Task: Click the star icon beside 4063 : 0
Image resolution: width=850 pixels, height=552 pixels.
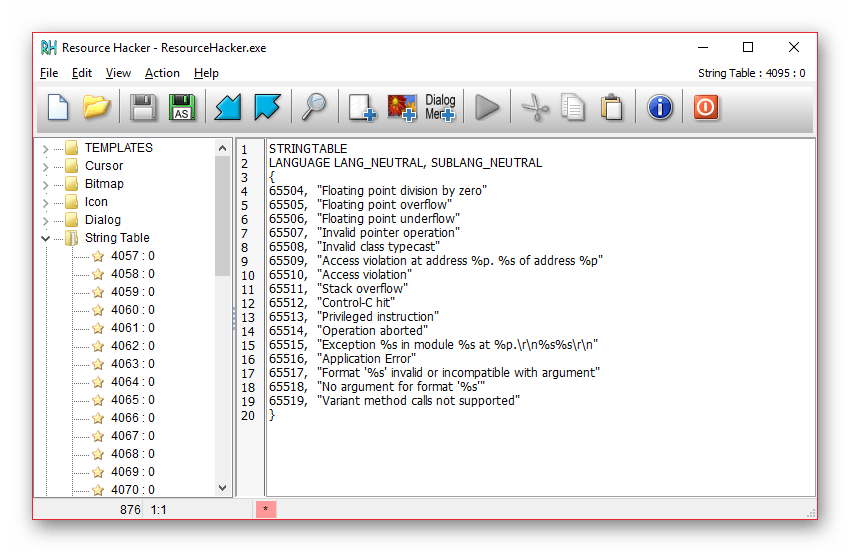Action: coord(98,364)
